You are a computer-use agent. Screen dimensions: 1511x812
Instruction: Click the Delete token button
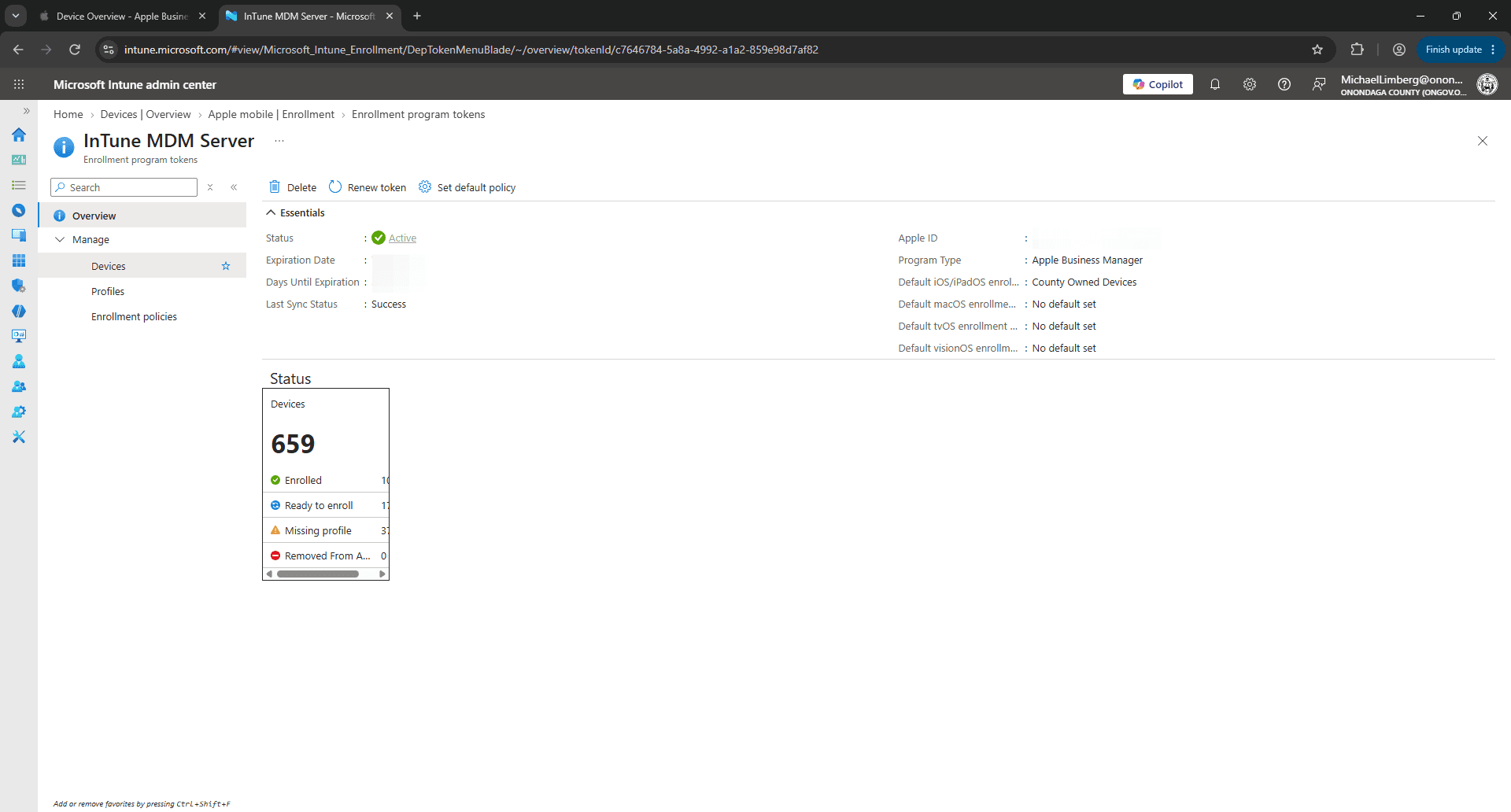point(293,187)
